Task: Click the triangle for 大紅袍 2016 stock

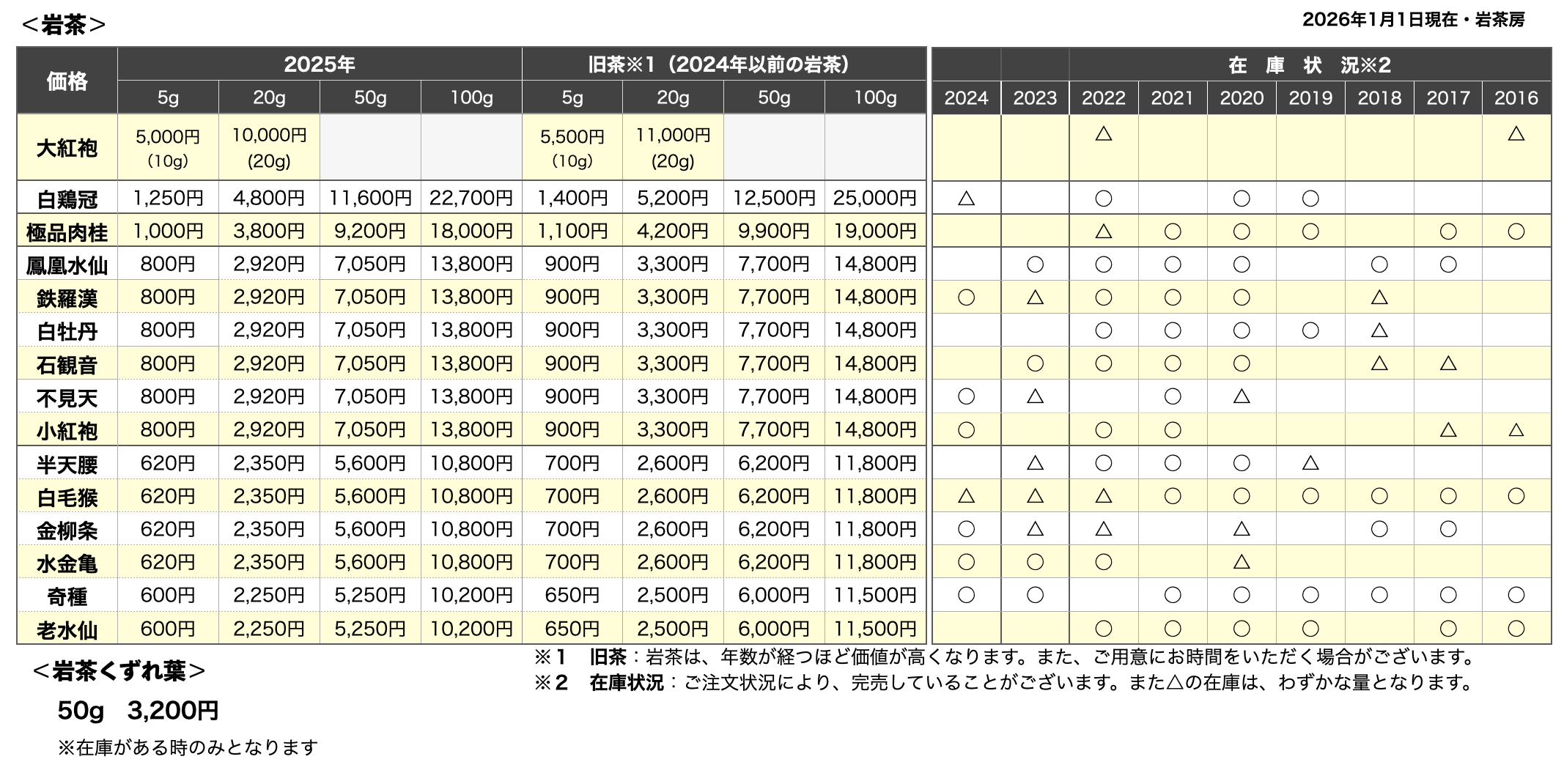Action: coord(1516,133)
